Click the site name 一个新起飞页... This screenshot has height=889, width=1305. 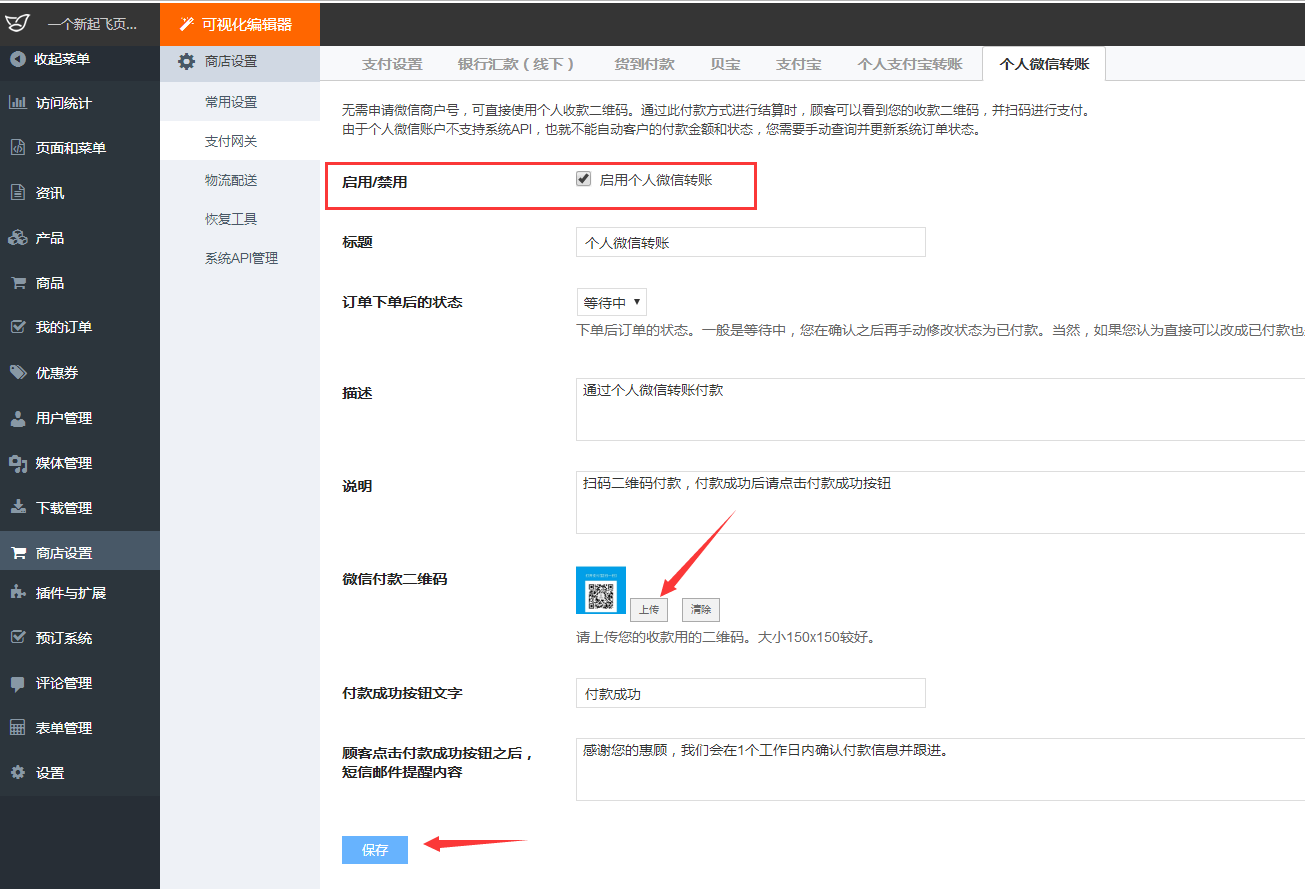[x=92, y=24]
